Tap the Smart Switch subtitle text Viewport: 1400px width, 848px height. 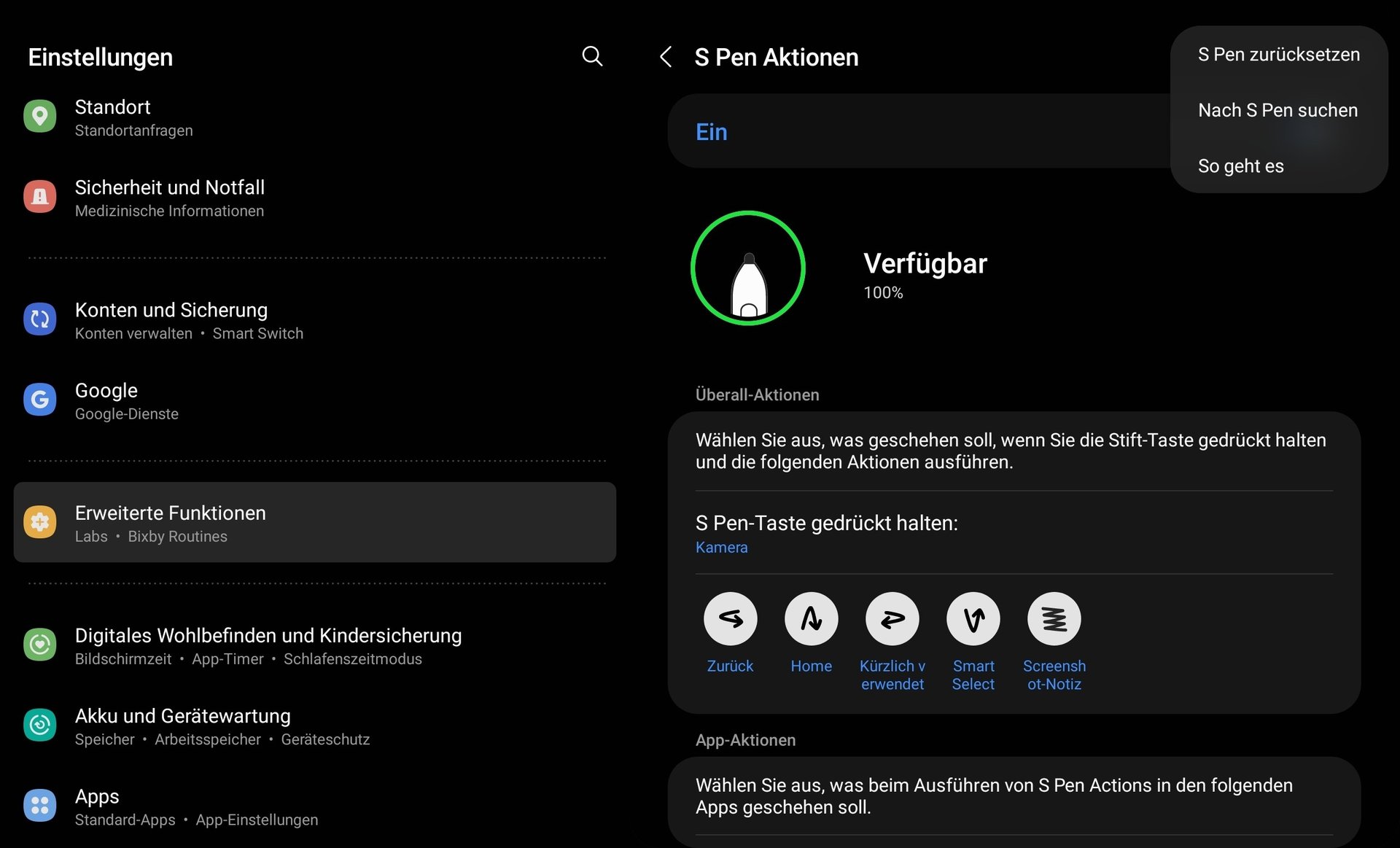click(257, 333)
